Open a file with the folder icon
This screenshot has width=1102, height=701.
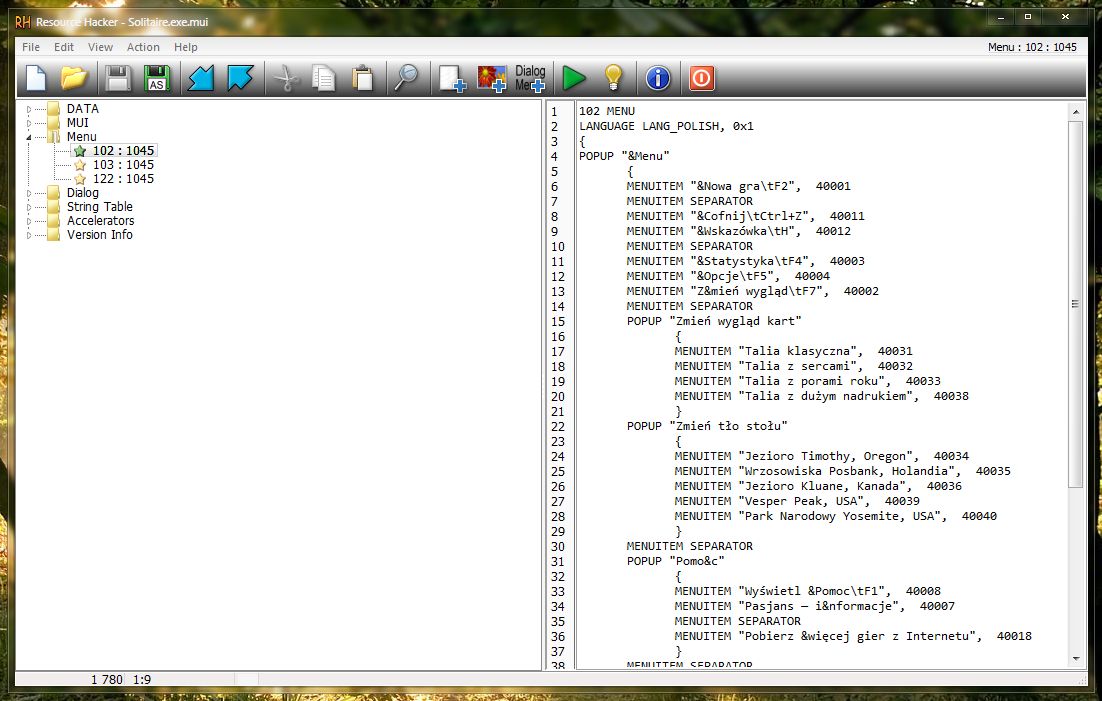coord(74,78)
